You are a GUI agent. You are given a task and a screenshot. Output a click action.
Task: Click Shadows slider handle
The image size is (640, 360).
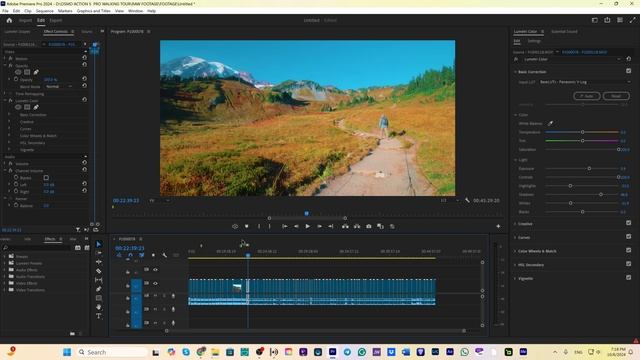point(601,194)
